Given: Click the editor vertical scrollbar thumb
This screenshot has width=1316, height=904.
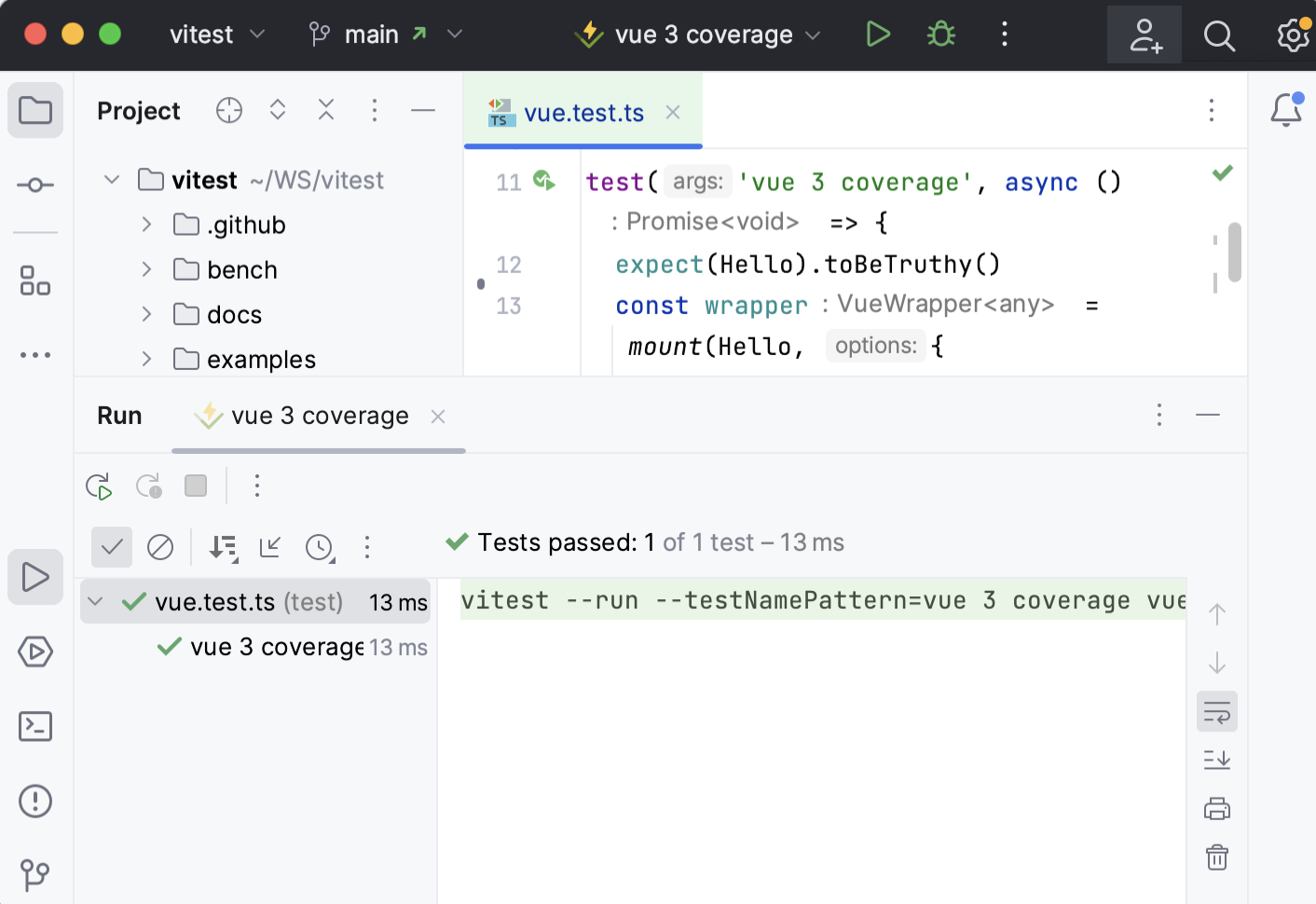Looking at the screenshot, I should coord(1235,252).
